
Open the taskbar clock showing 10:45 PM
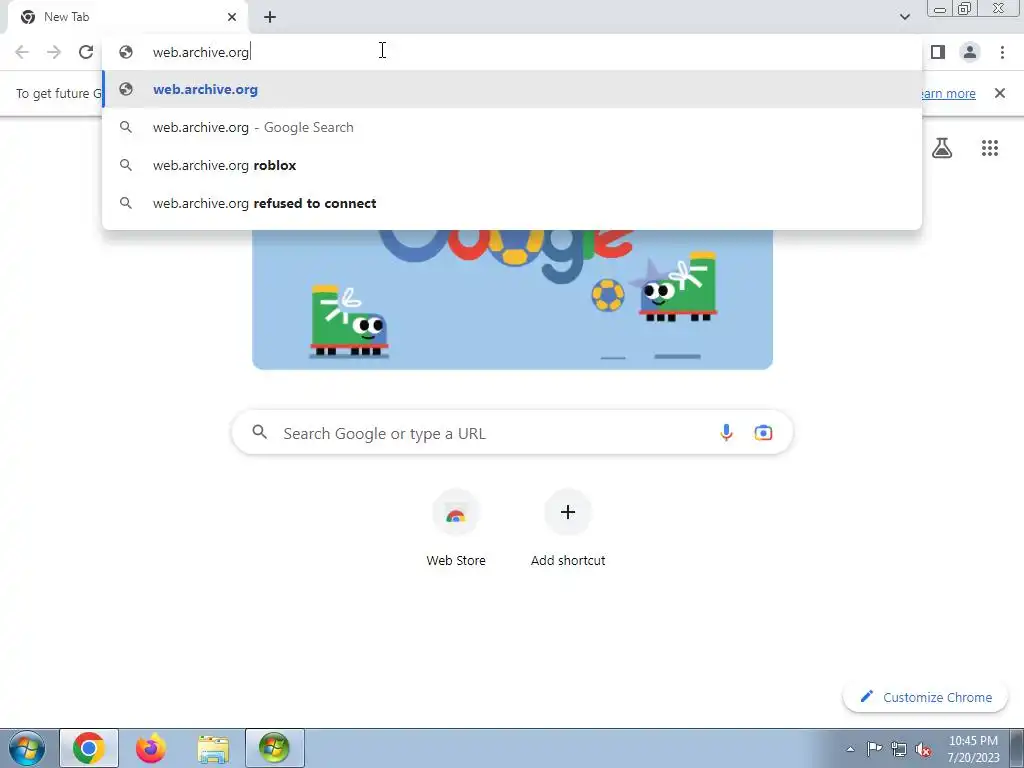point(973,749)
